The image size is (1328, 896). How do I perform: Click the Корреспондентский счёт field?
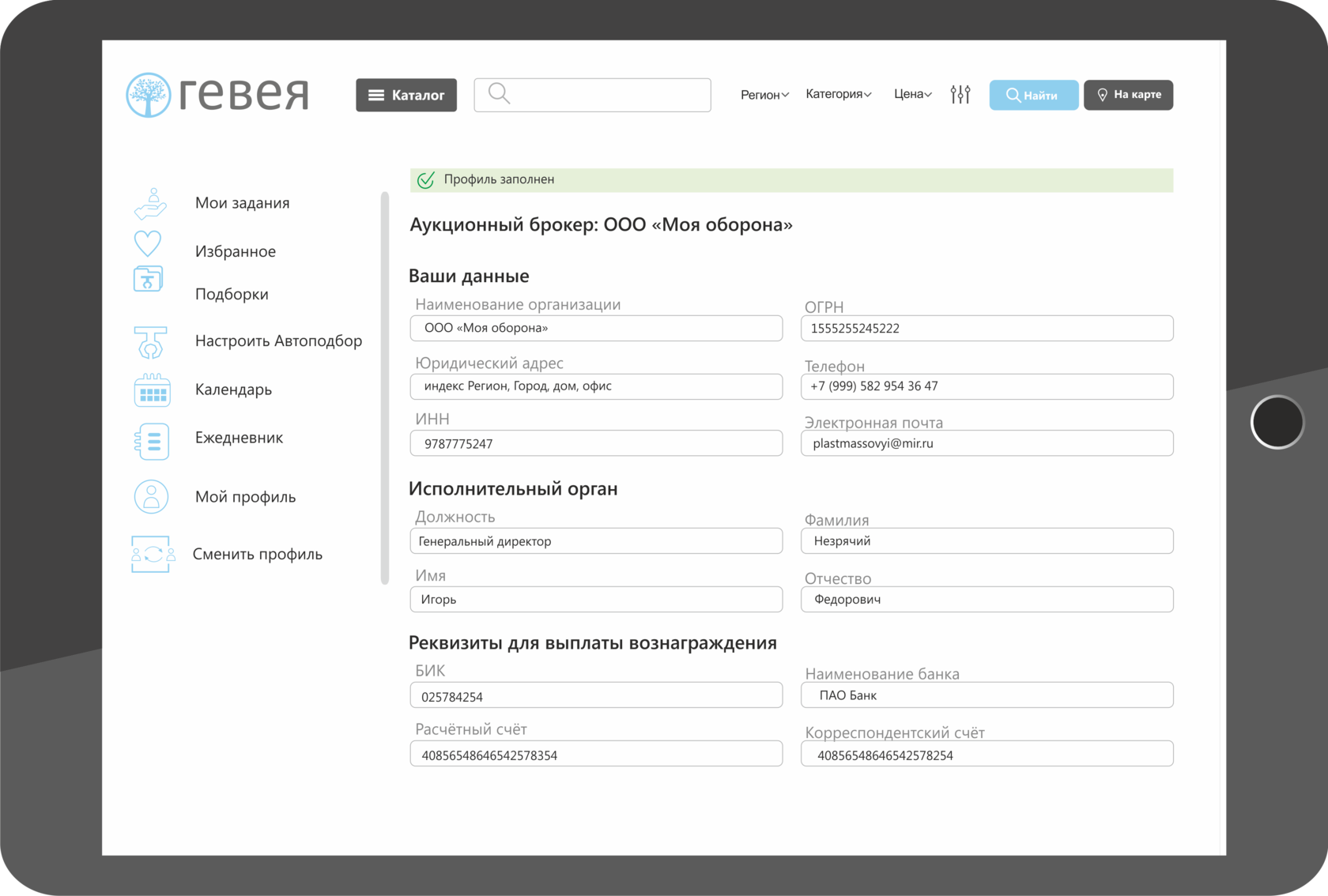pyautogui.click(x=987, y=754)
